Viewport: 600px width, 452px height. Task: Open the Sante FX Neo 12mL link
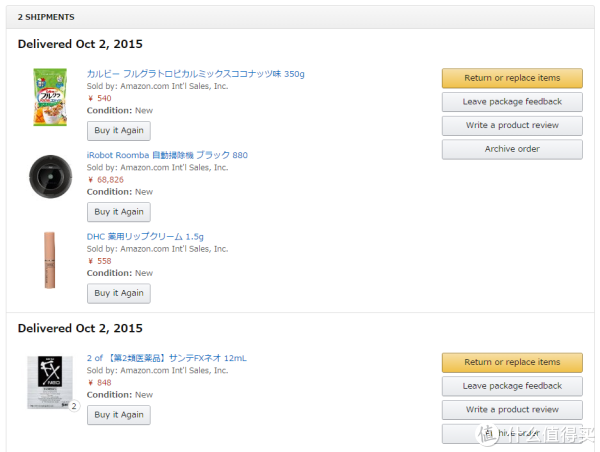166,358
